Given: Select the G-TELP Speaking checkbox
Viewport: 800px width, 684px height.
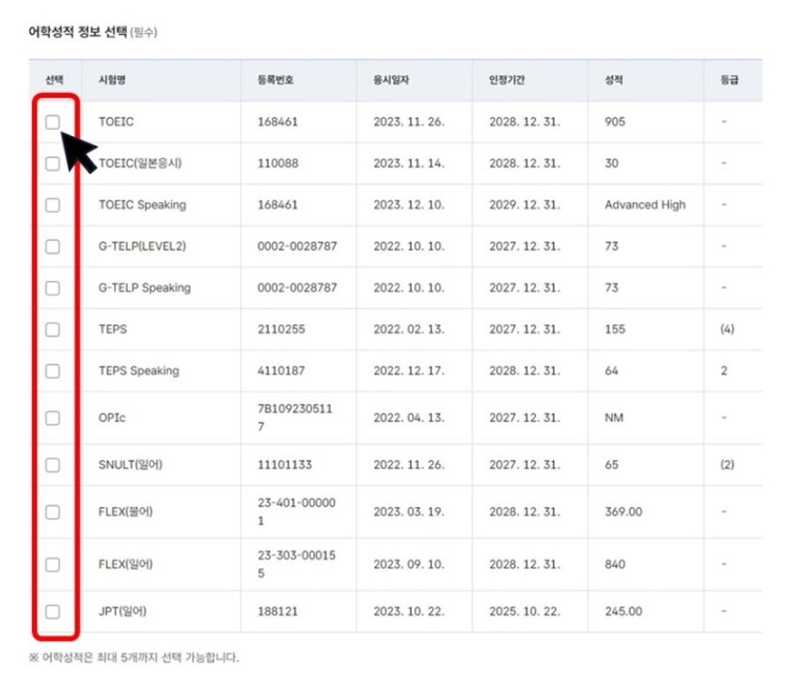Looking at the screenshot, I should 55,287.
